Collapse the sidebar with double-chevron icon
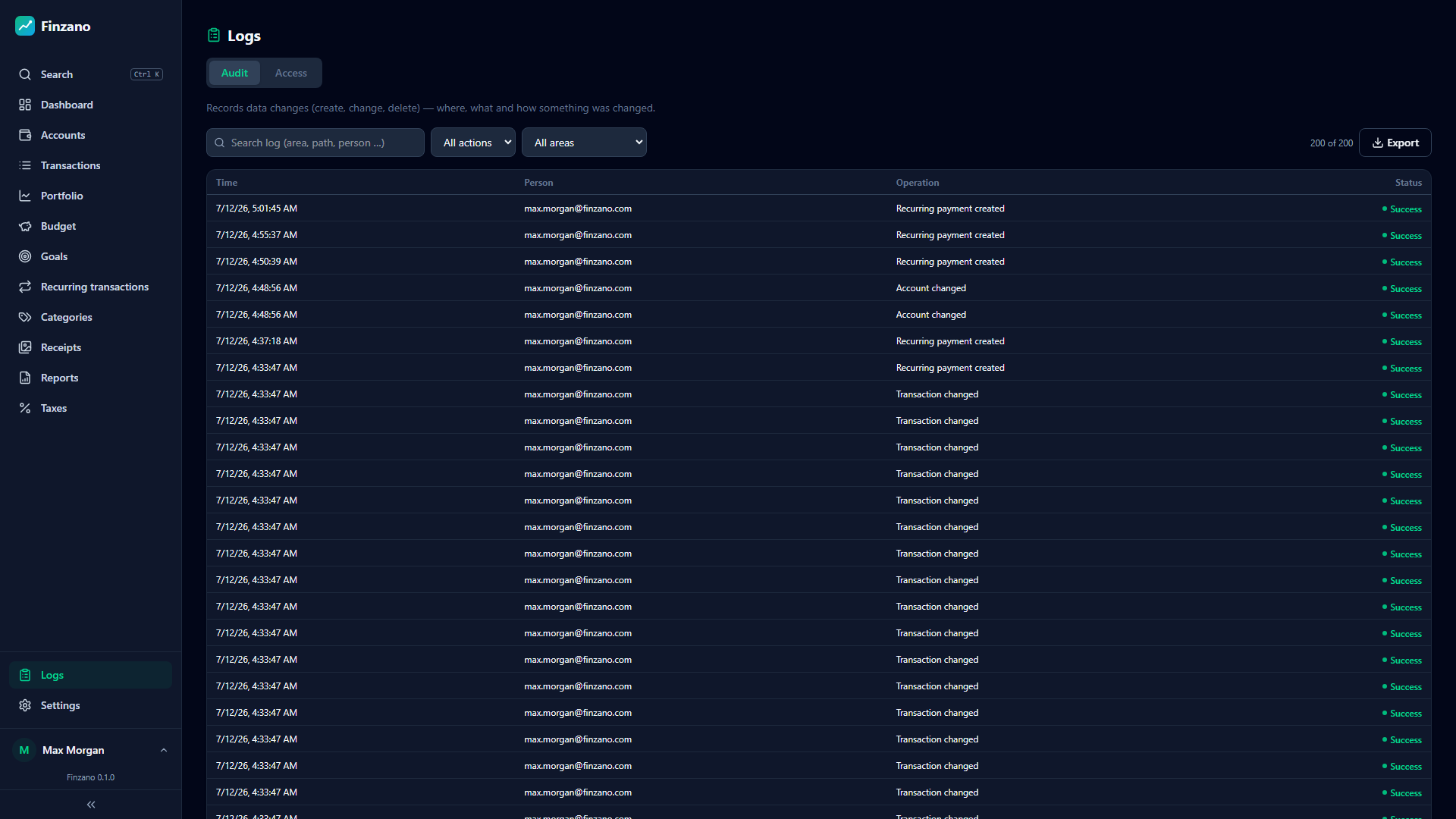 (x=91, y=805)
